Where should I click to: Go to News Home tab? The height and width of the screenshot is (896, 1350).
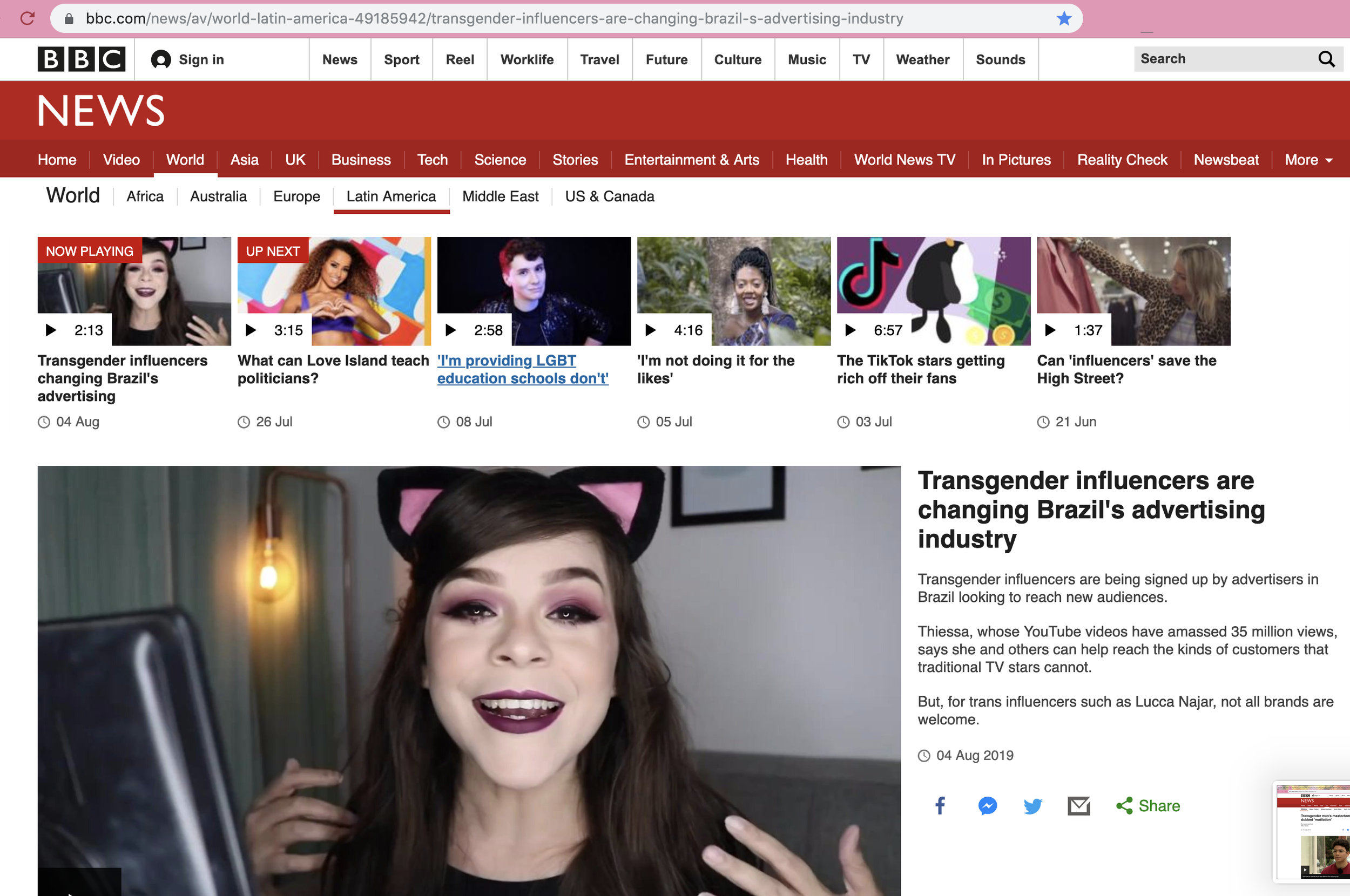tap(57, 160)
